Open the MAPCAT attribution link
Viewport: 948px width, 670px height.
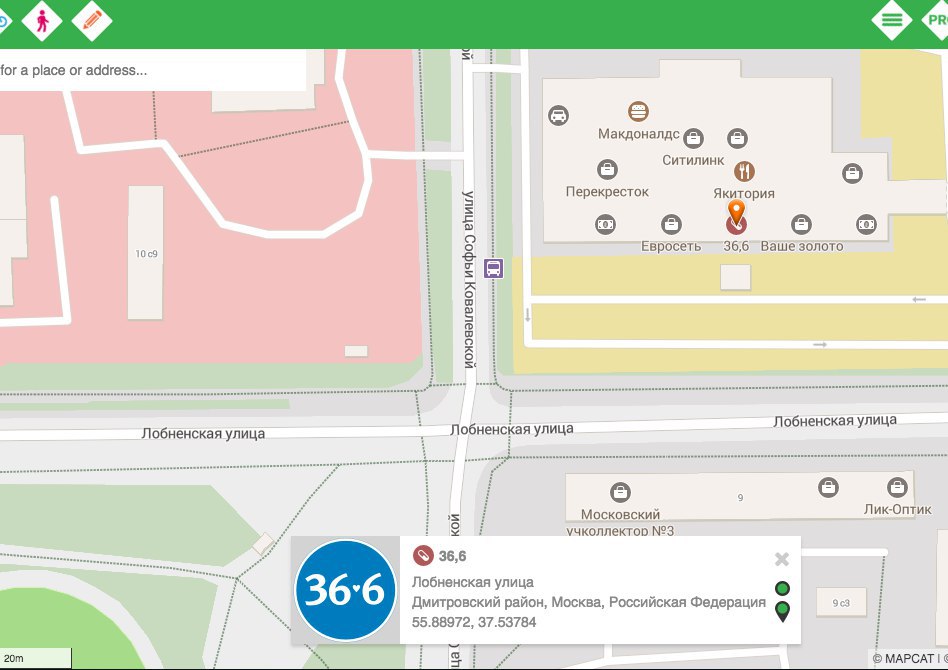[x=903, y=659]
